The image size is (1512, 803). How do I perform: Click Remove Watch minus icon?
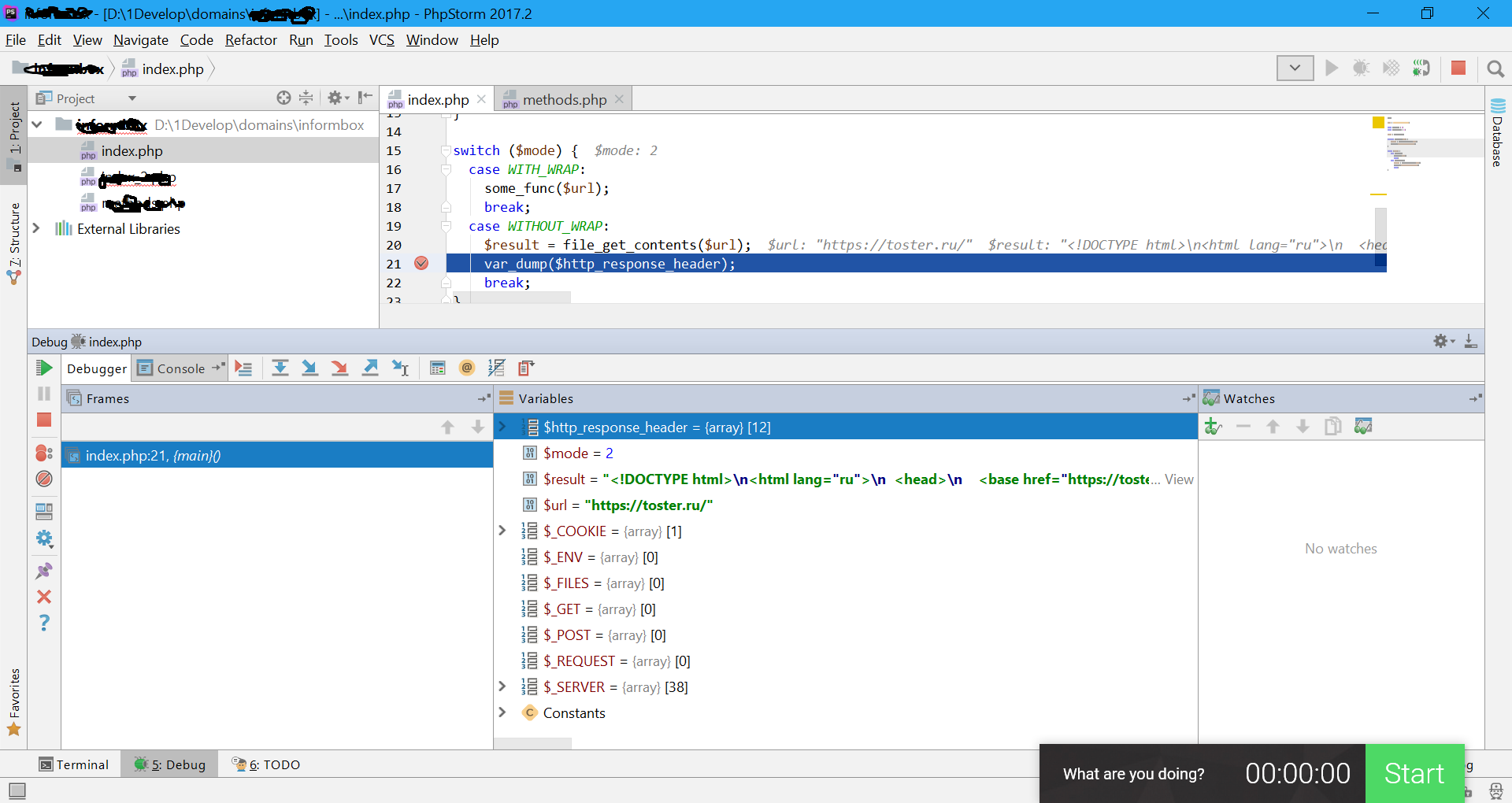1243,427
